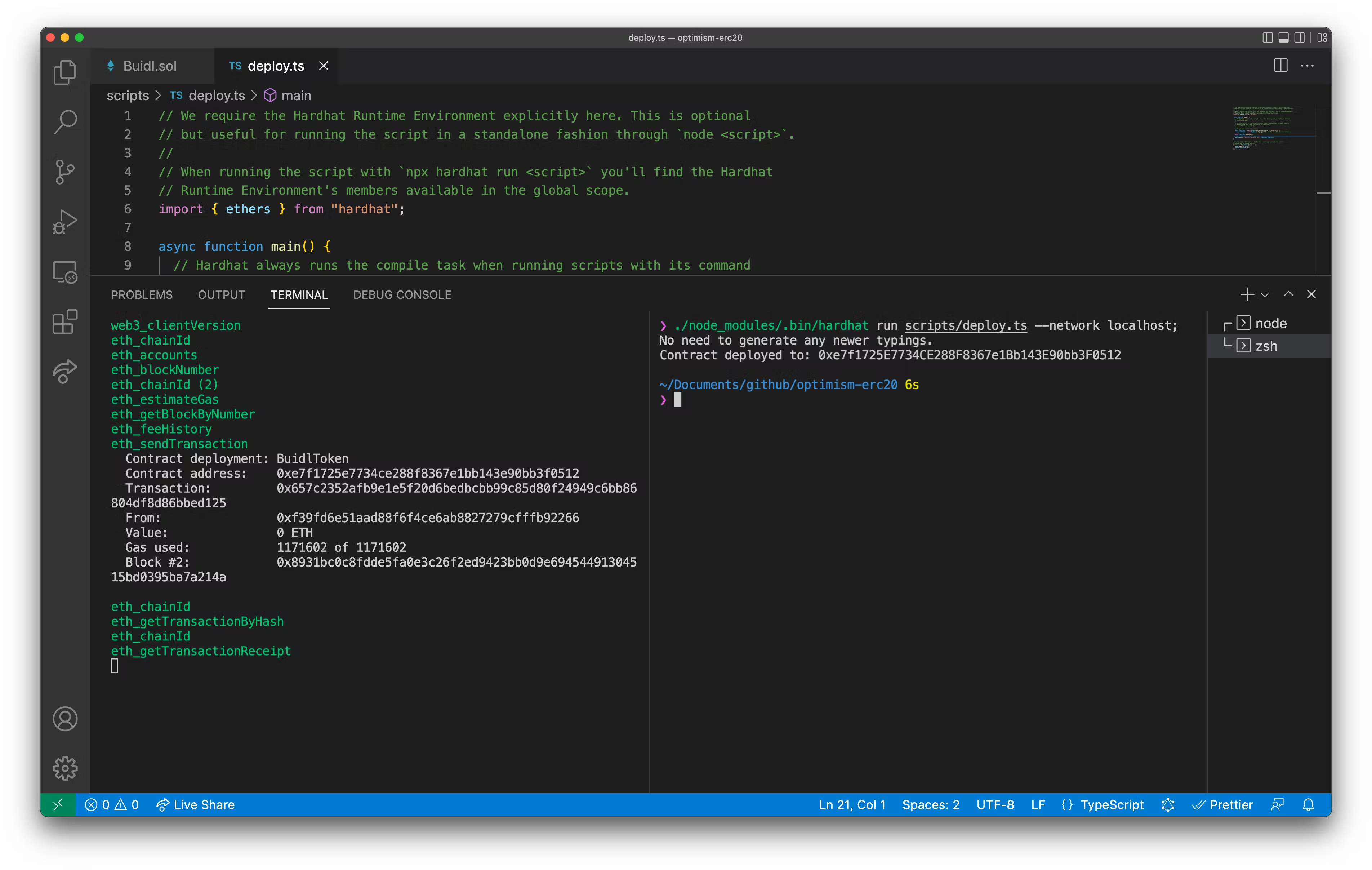Open the Extensions view
The height and width of the screenshot is (870, 1372).
65,322
